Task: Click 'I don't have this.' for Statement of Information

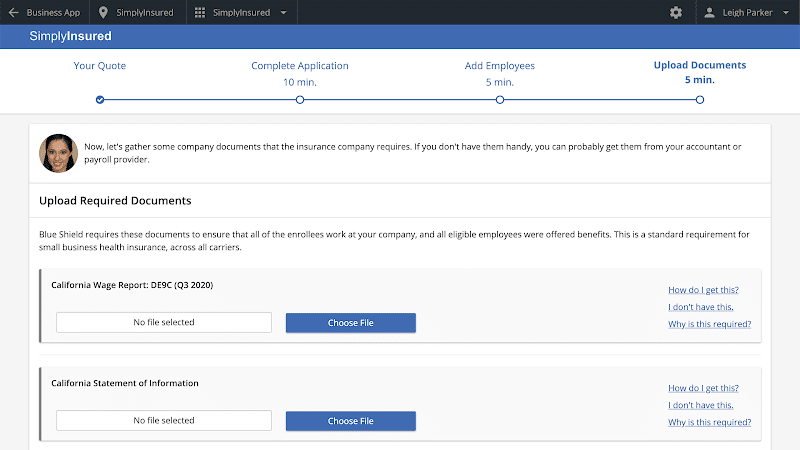Action: point(700,405)
